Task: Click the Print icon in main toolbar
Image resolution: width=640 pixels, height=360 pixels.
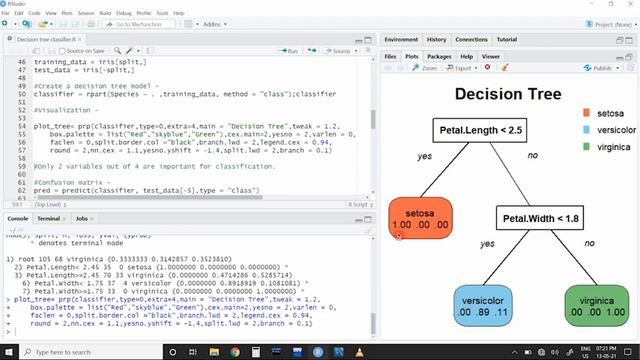Action: (91, 24)
